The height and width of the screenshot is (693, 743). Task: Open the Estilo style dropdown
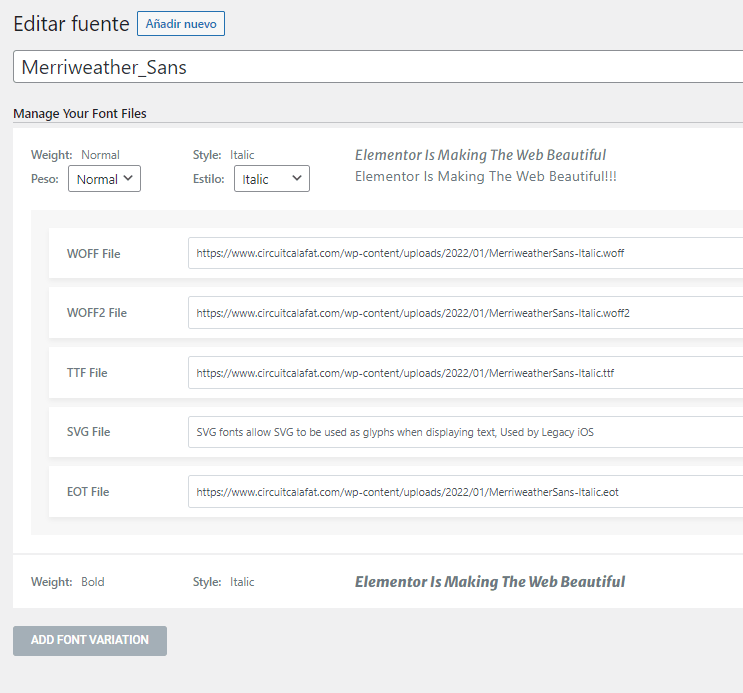tap(272, 179)
